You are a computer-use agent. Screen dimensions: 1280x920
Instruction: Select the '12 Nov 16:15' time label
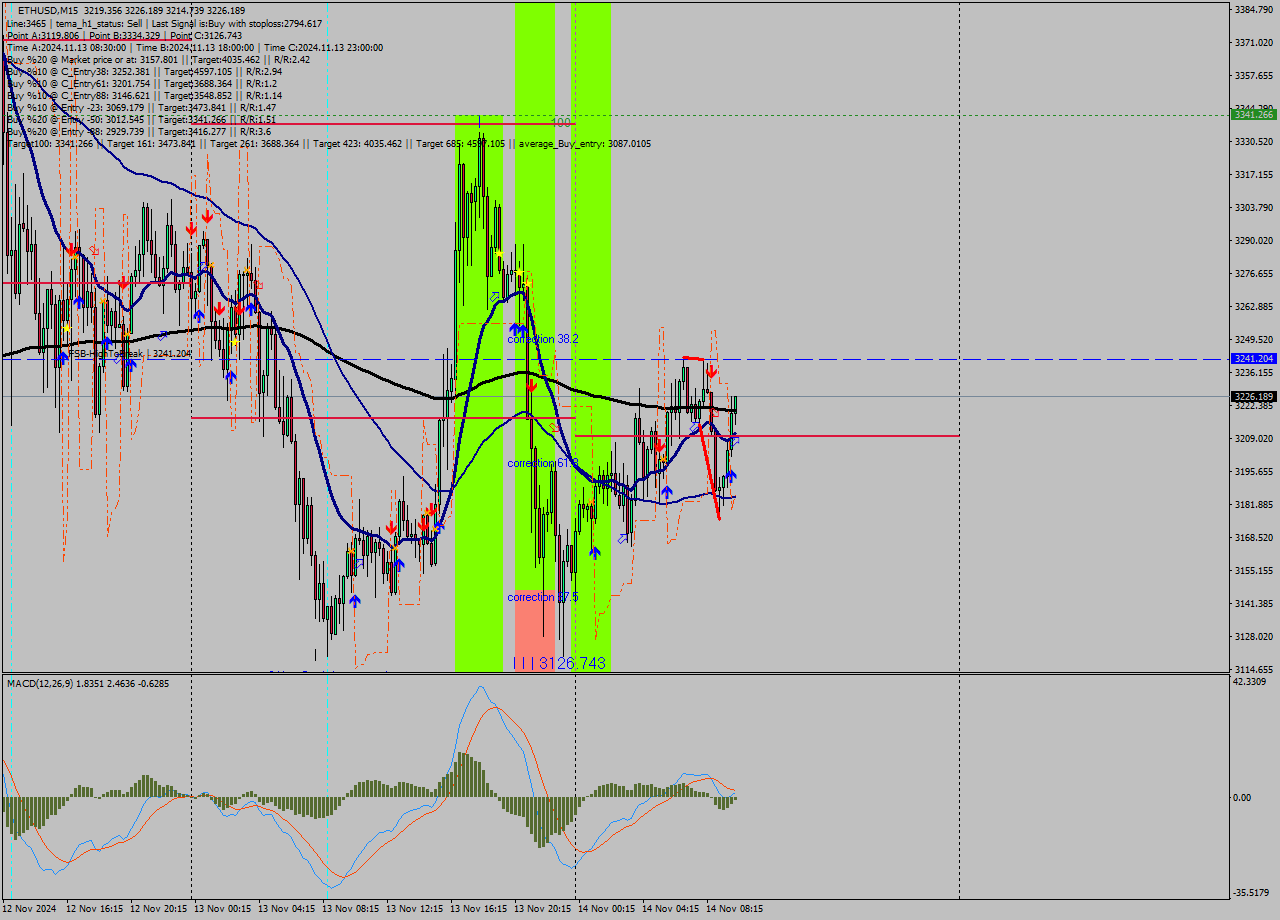[x=94, y=909]
